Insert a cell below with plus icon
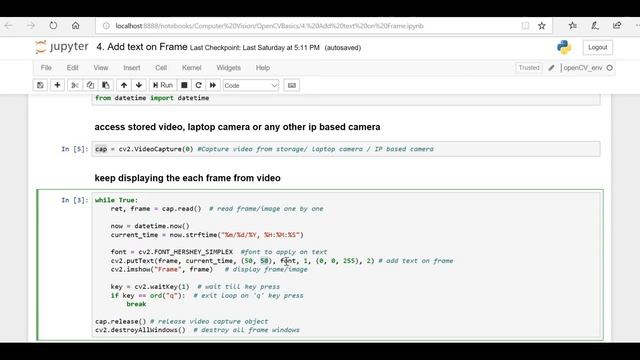The width and height of the screenshot is (640, 360). (57, 85)
